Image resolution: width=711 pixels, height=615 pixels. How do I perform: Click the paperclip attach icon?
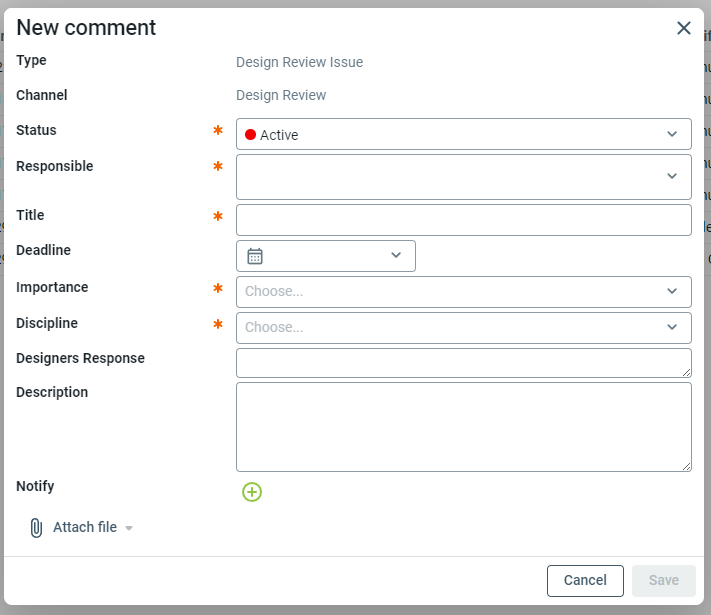[36, 528]
